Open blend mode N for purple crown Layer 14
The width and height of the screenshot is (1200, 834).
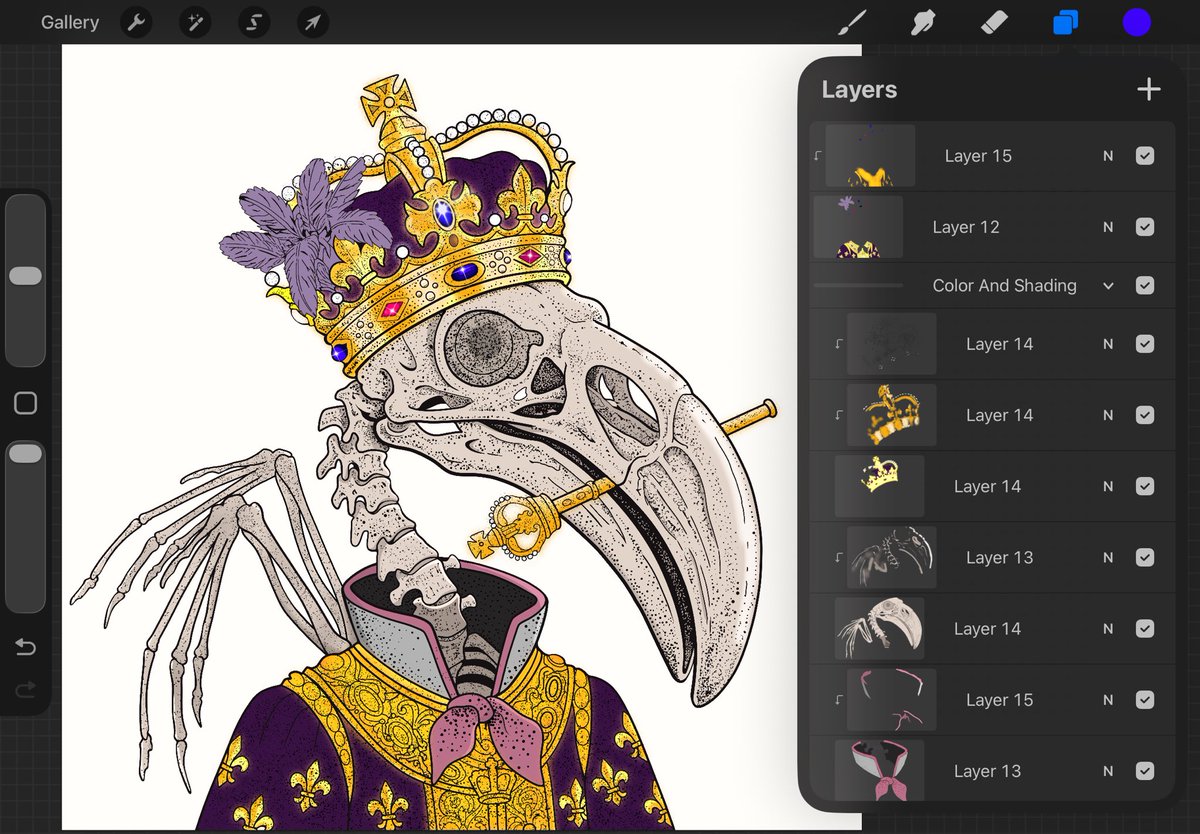point(1108,487)
